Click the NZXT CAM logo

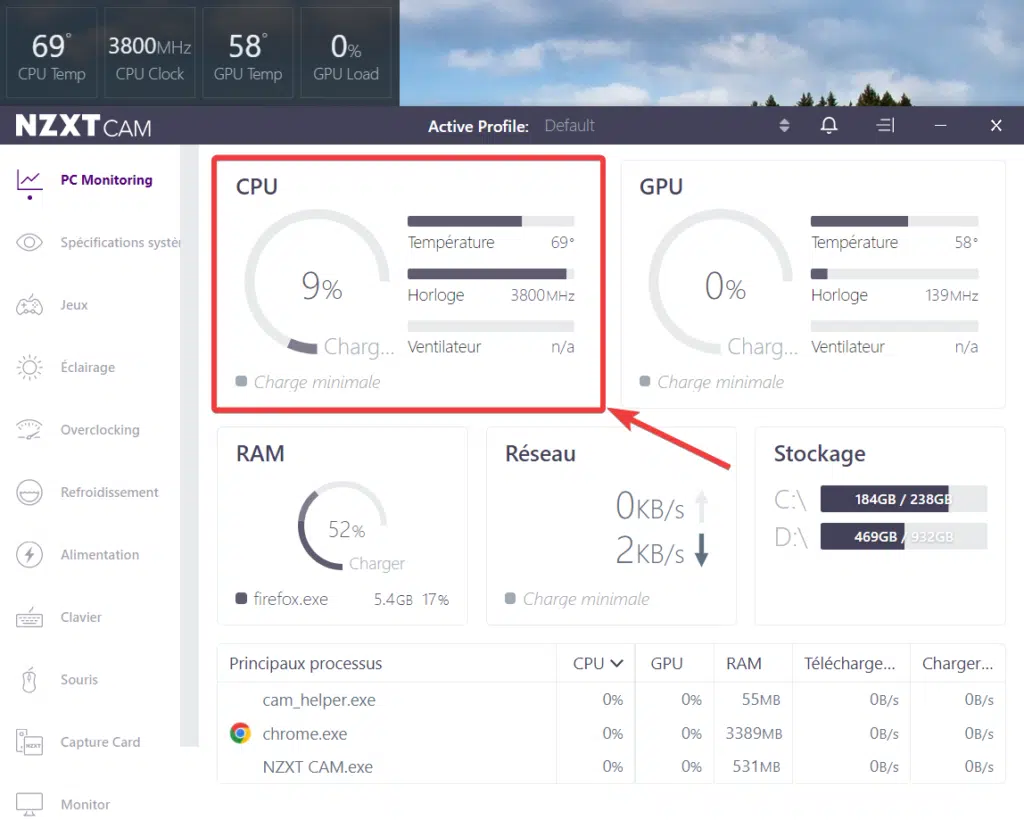[x=84, y=125]
